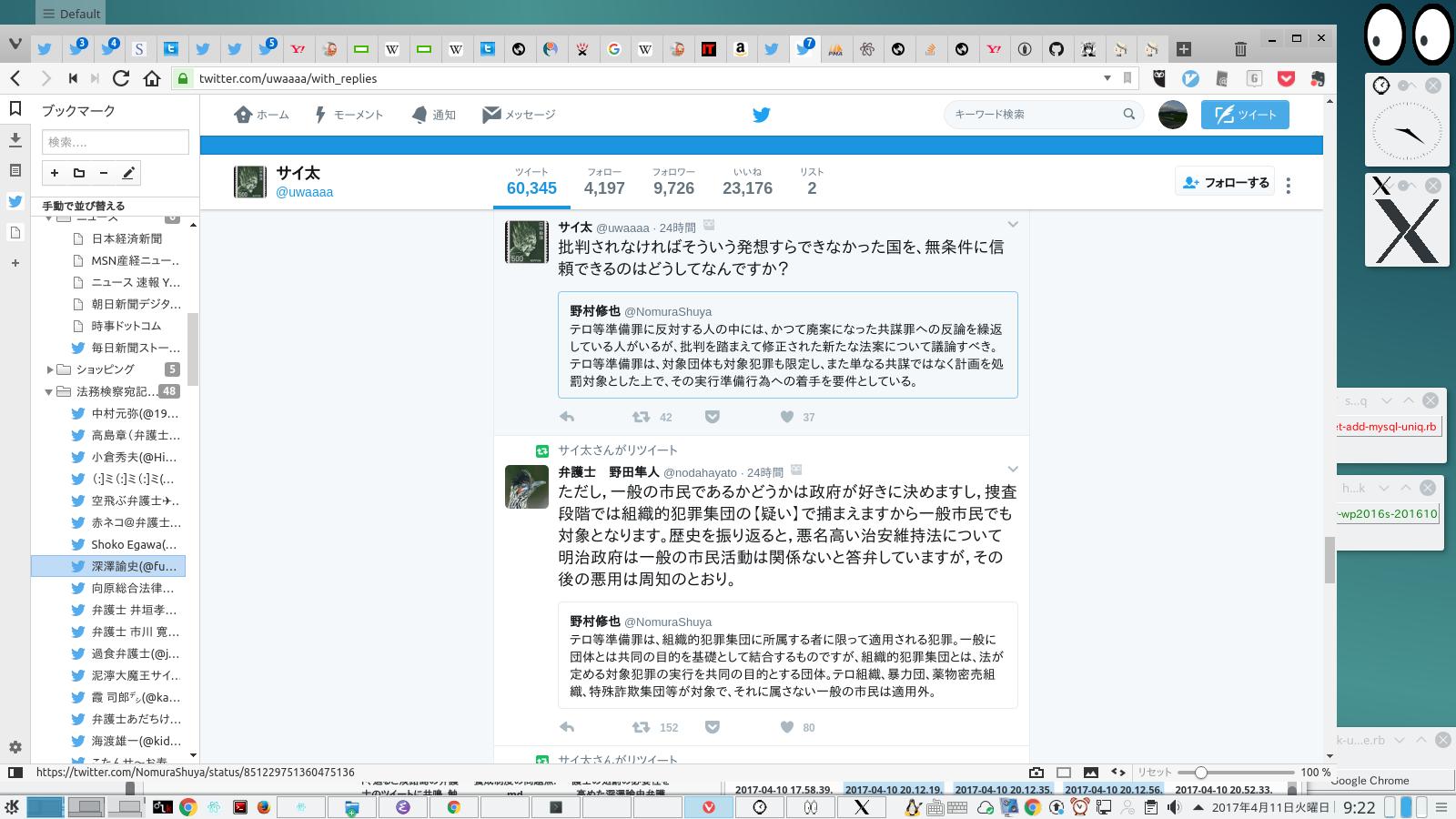
Task: Click the rewind history button
Action: click(72, 78)
